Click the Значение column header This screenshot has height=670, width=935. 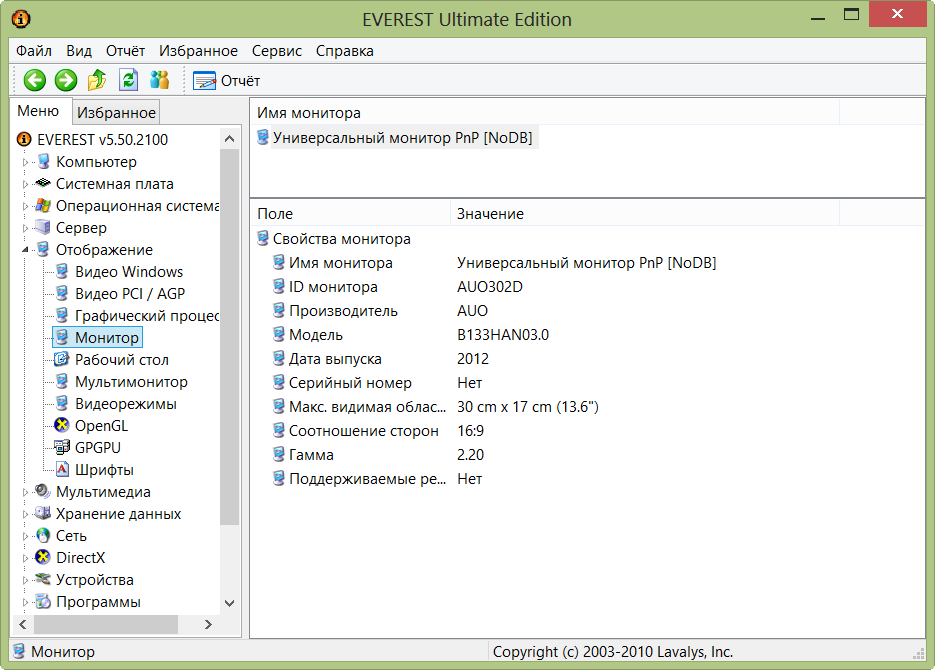pyautogui.click(x=490, y=214)
